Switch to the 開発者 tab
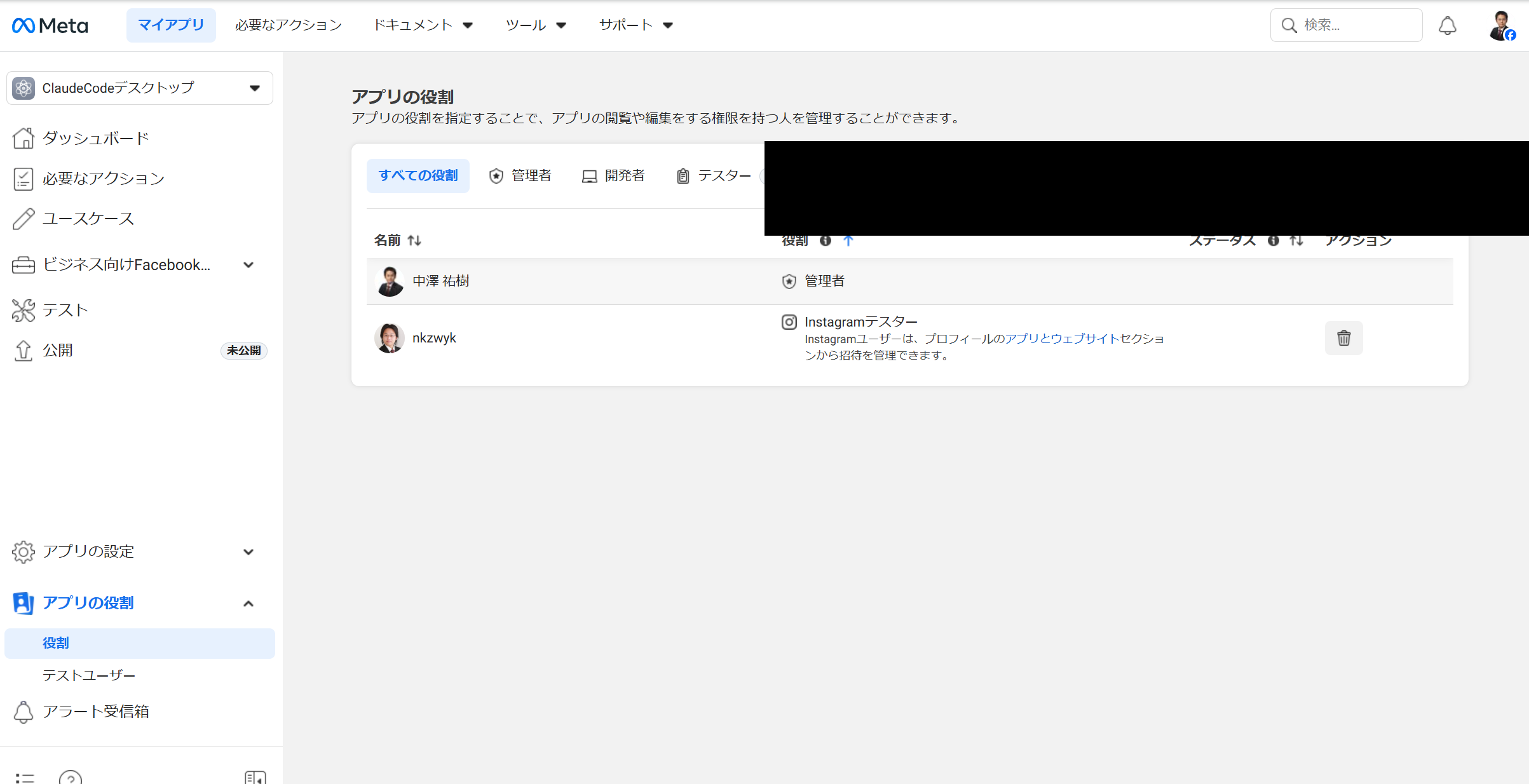The height and width of the screenshot is (784, 1529). pos(613,175)
